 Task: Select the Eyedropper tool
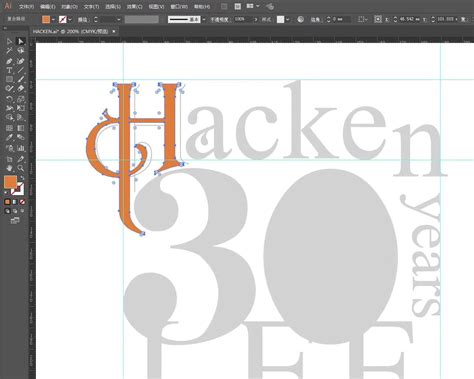pos(9,137)
